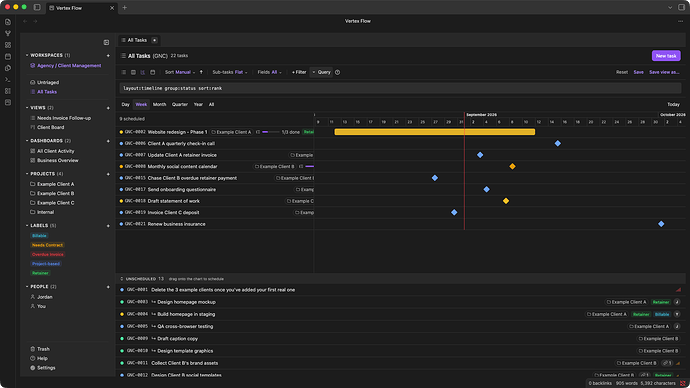Open Trash in sidebar
The width and height of the screenshot is (690, 388).
click(x=40, y=349)
